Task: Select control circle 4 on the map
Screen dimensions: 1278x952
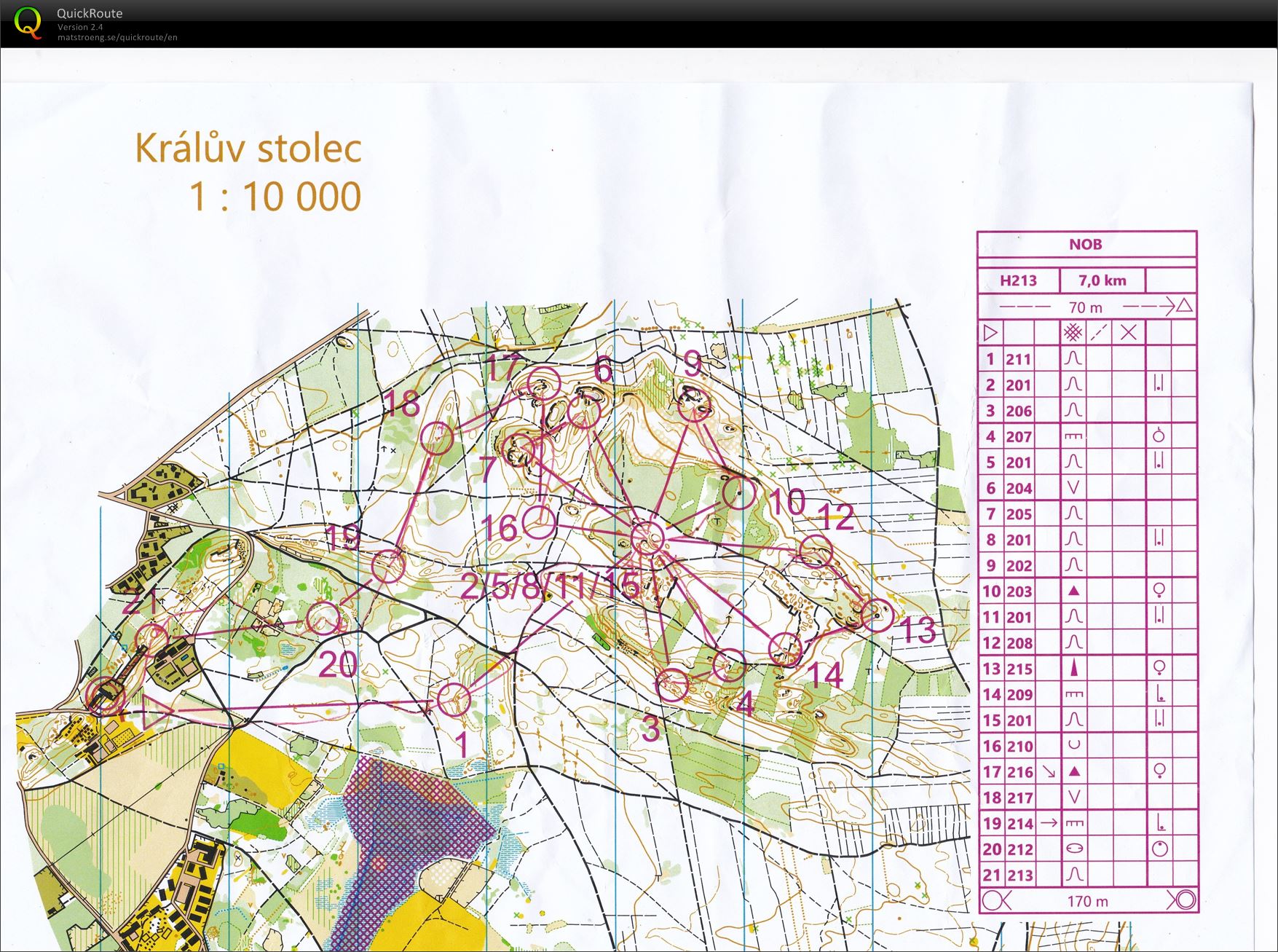Action: 729,664
